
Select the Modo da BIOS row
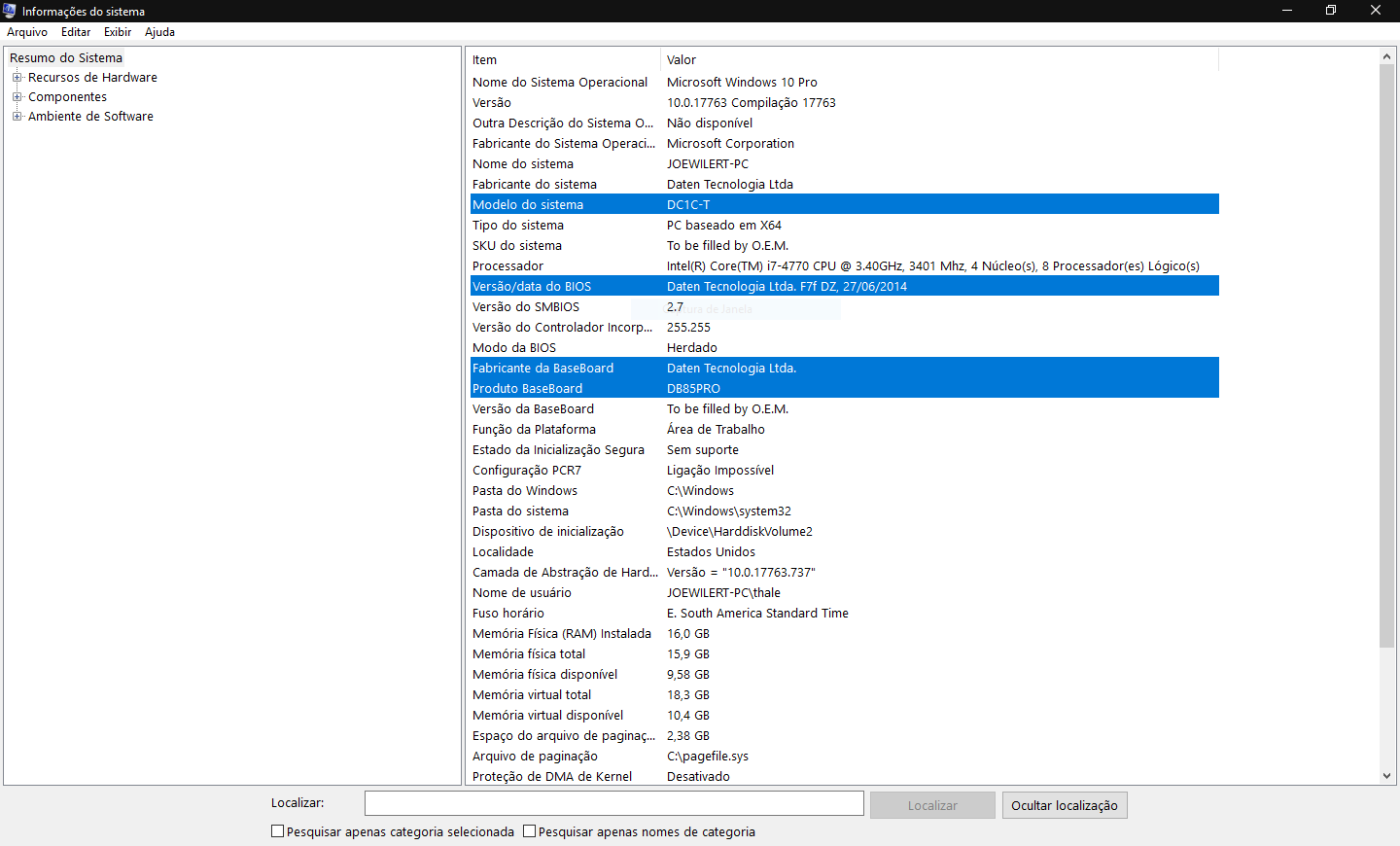click(x=844, y=348)
